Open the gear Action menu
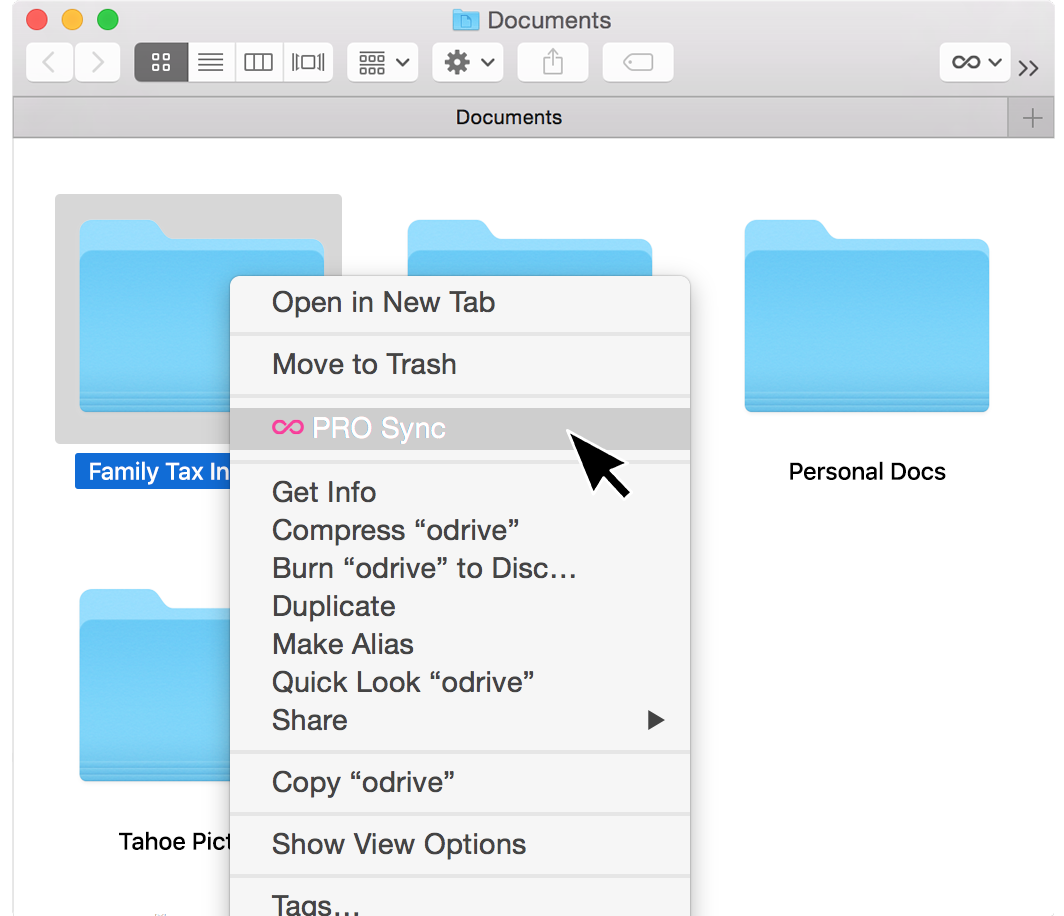Image resolution: width=1064 pixels, height=916 pixels. (468, 62)
